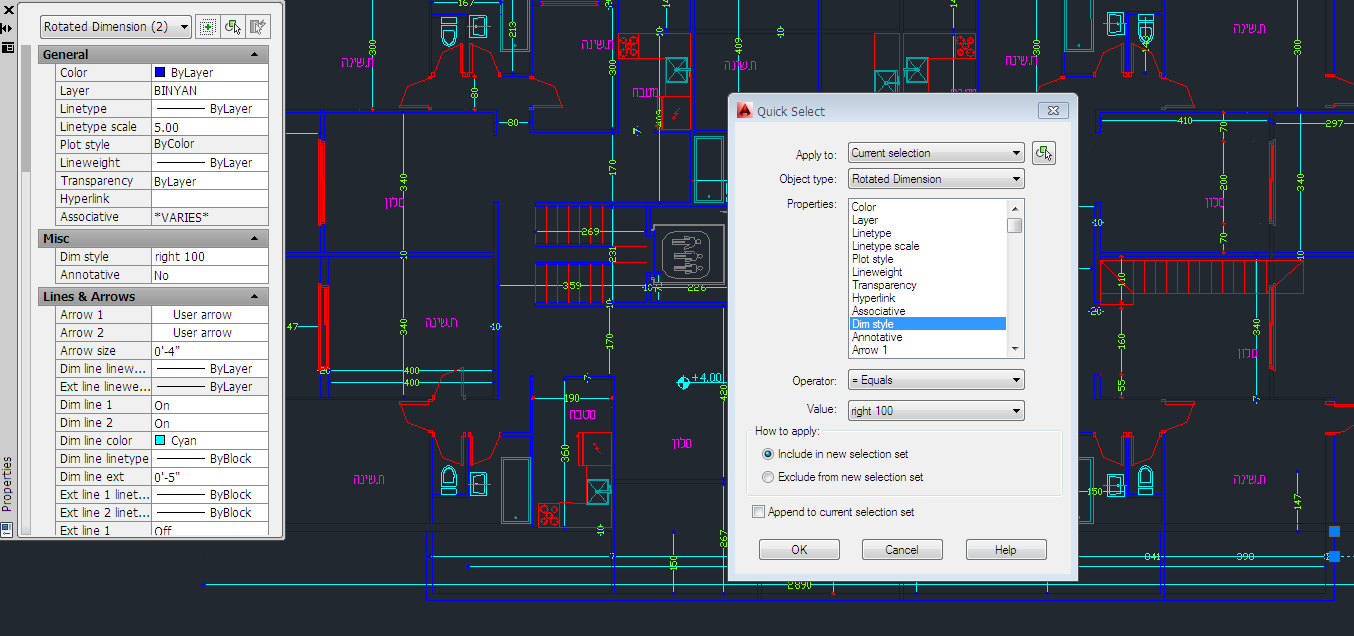Close the Properties palette with the X icon
The height and width of the screenshot is (636, 1354).
coord(7,10)
